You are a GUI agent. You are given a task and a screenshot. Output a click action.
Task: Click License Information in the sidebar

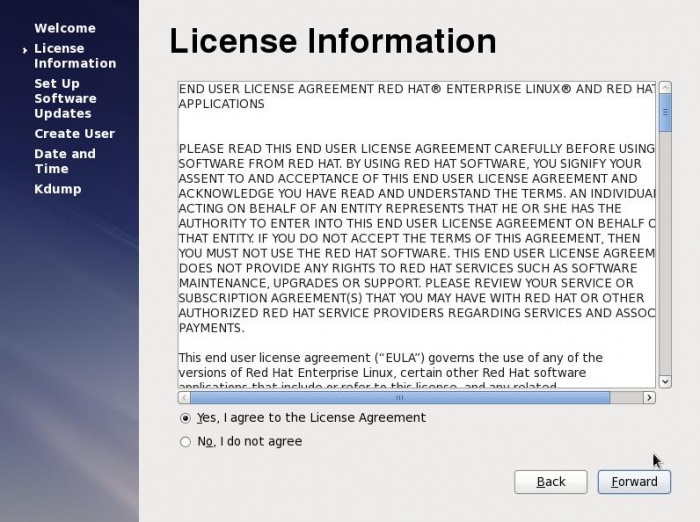(75, 56)
